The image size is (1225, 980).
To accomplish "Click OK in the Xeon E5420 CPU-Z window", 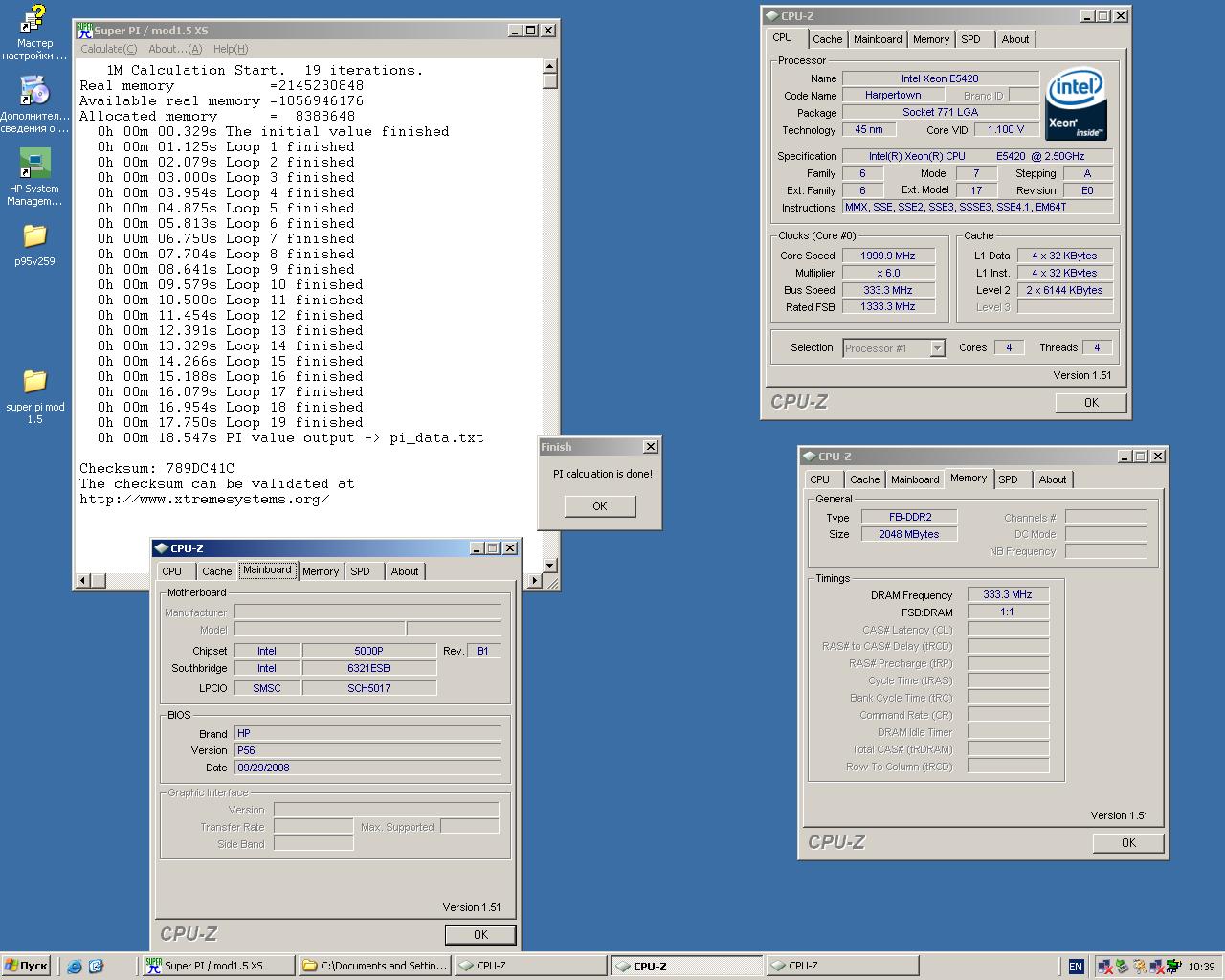I will click(x=1091, y=403).
